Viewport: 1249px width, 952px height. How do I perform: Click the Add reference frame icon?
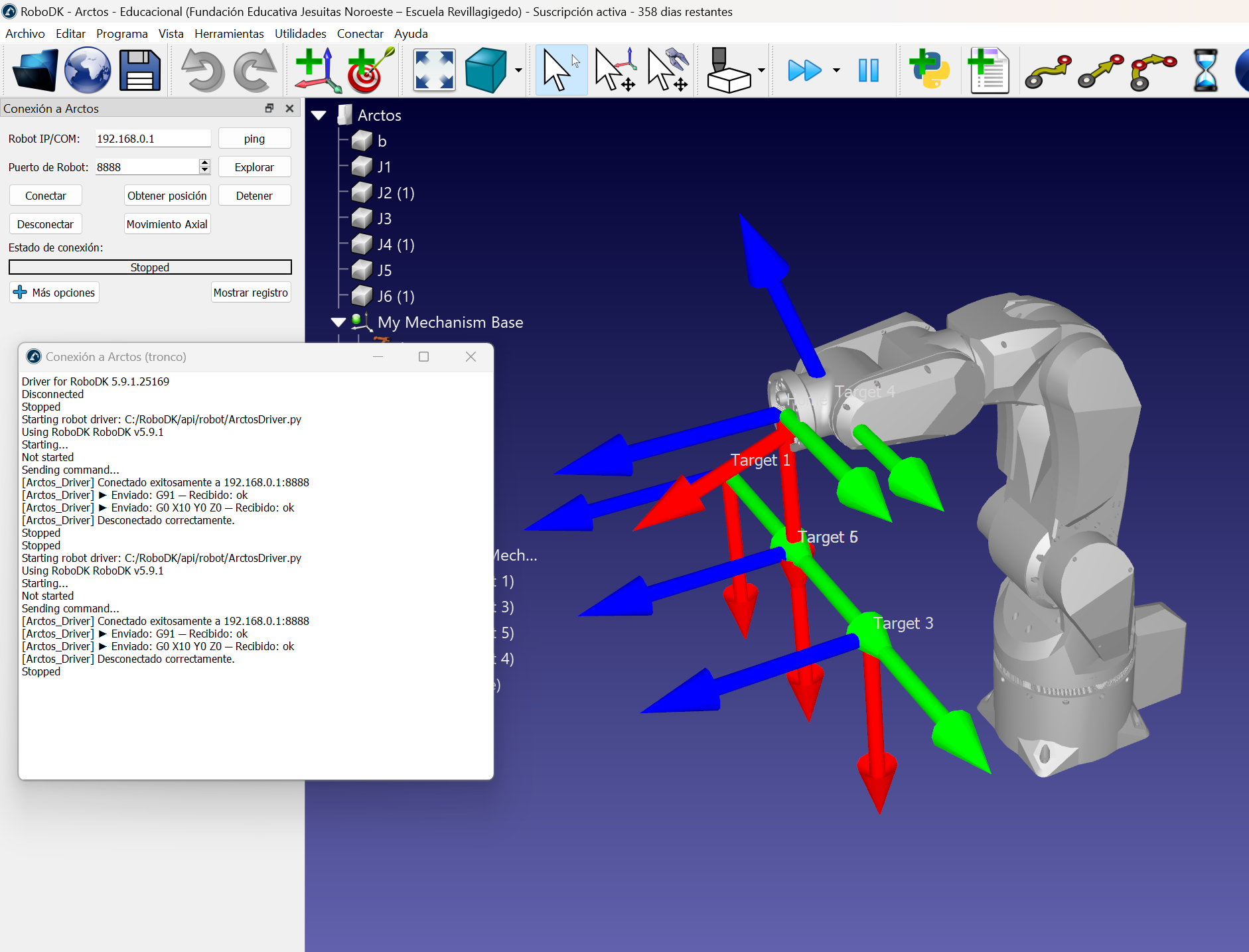click(317, 70)
